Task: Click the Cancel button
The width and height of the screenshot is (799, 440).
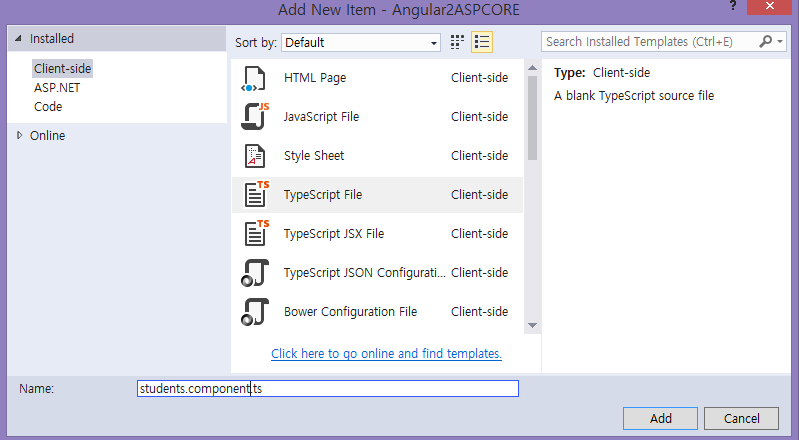Action: [741, 419]
